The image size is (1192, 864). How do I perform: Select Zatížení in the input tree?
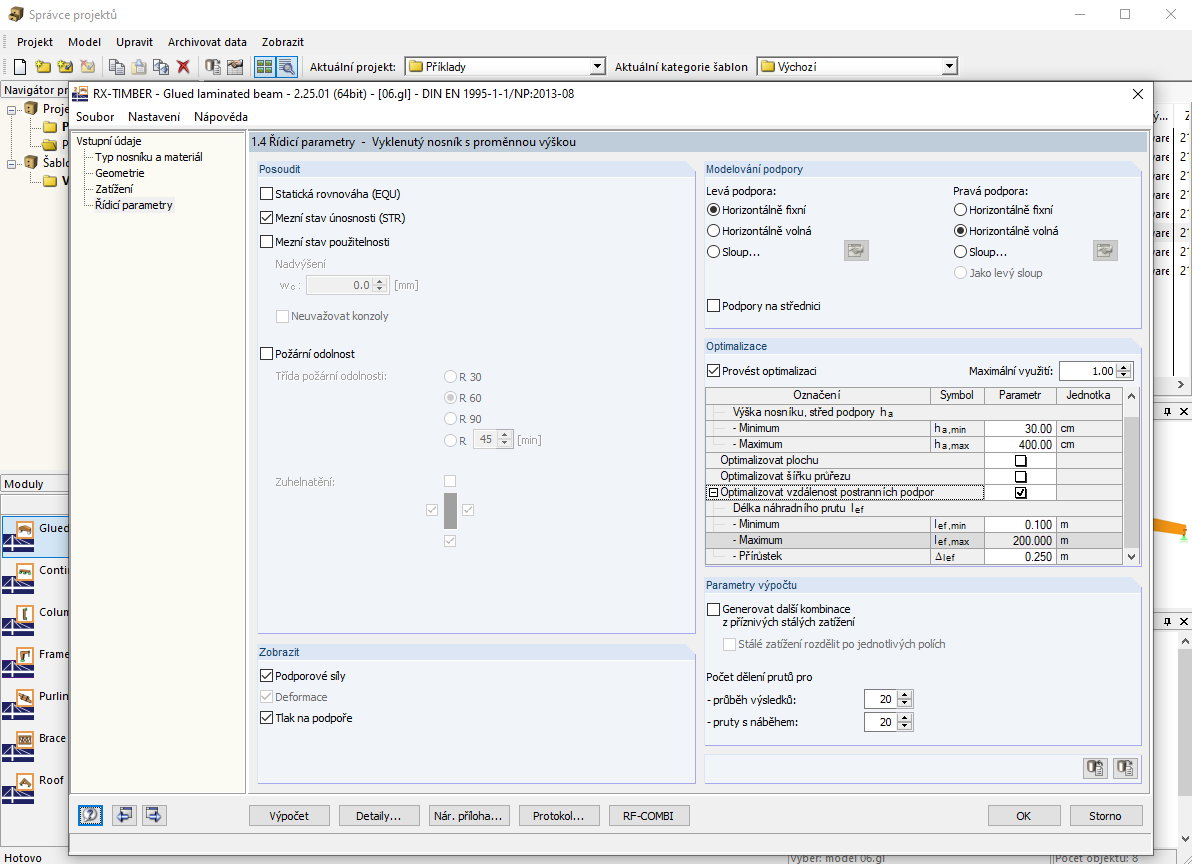pos(114,188)
